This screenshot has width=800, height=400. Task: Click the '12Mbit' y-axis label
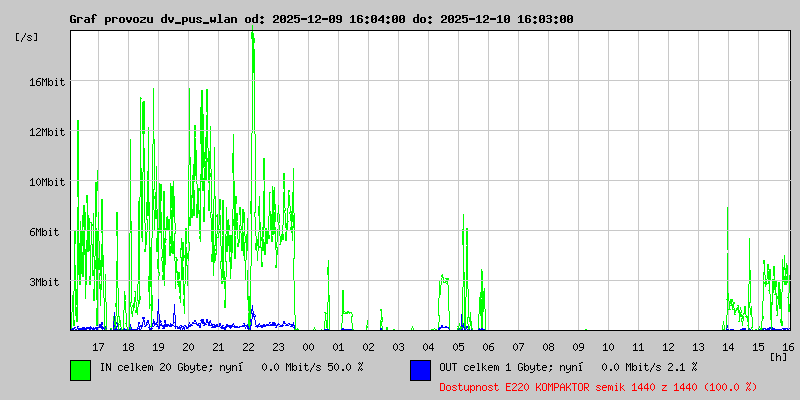point(46,132)
